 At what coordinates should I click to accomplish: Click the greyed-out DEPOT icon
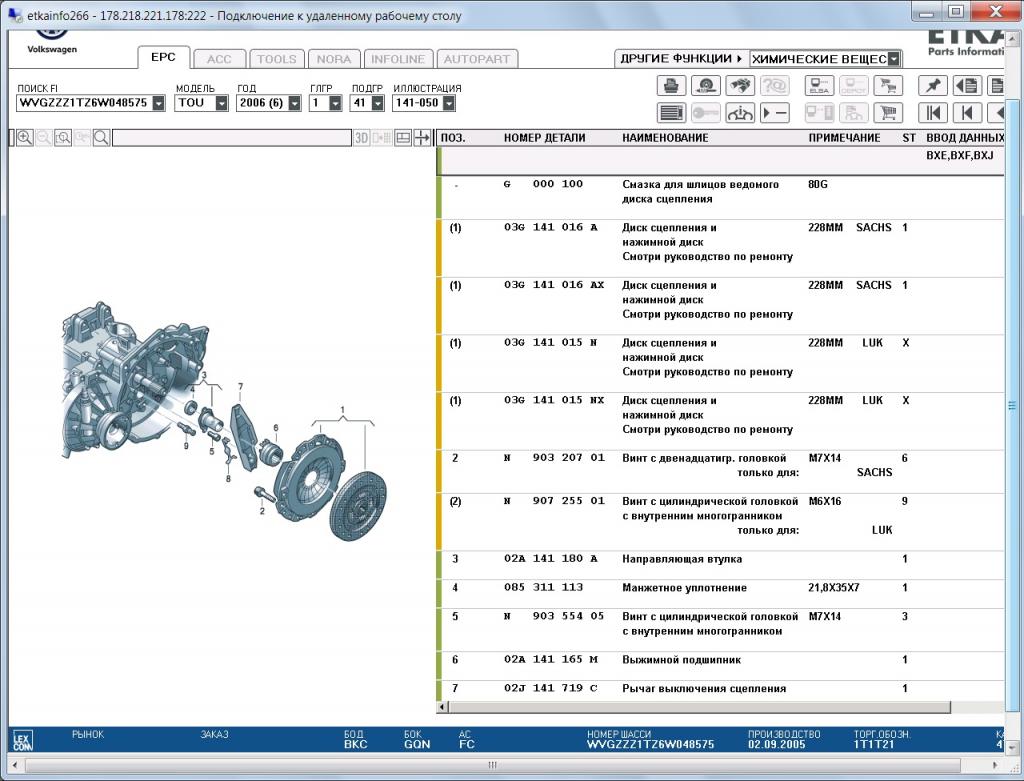tap(853, 86)
